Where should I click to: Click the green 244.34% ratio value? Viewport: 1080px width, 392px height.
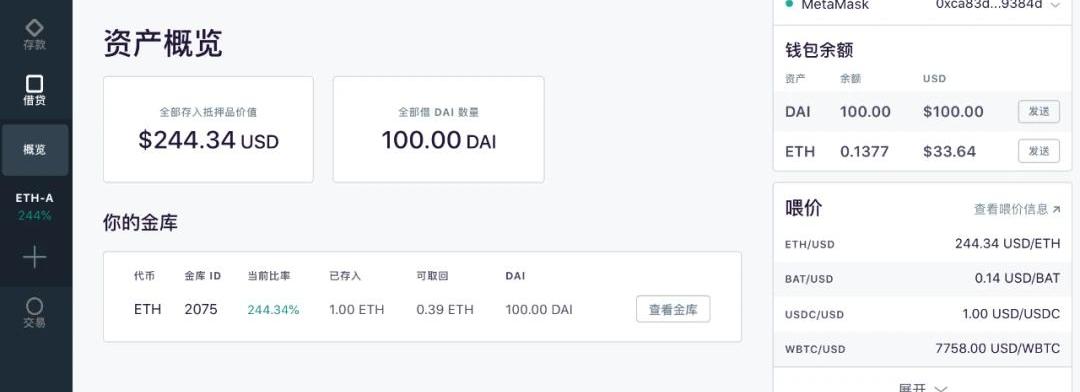tap(273, 310)
